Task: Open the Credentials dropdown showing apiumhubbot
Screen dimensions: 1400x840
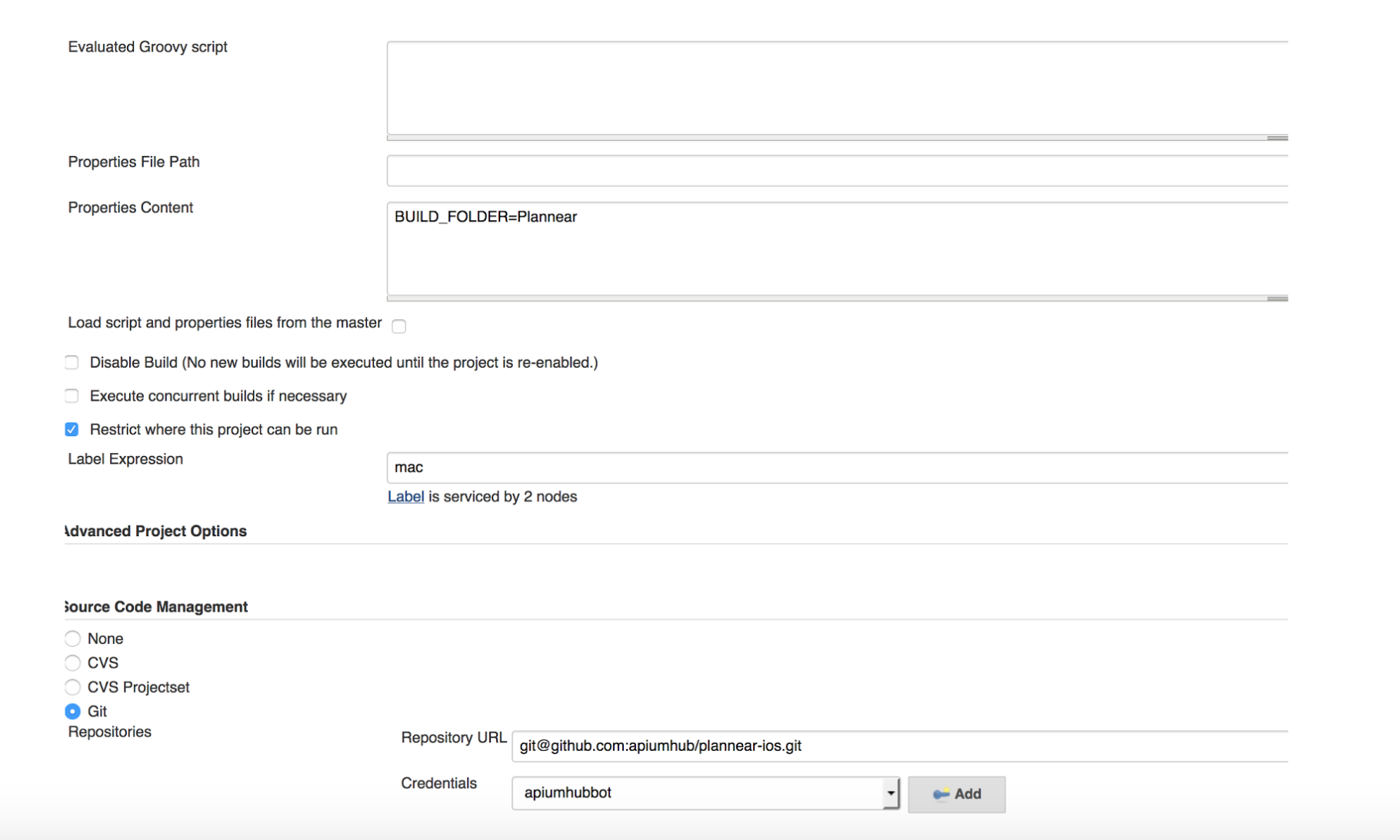Action: pyautogui.click(x=705, y=793)
